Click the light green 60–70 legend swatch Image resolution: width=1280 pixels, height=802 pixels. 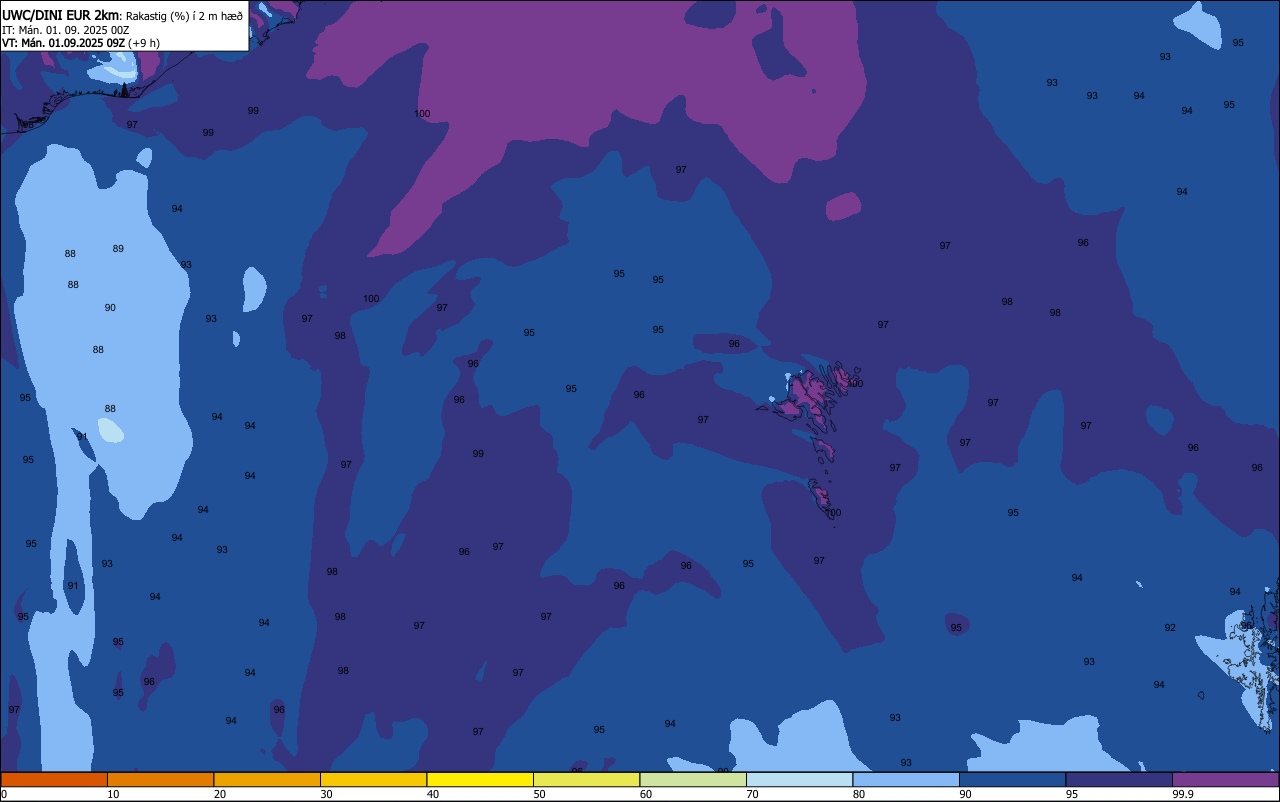(x=693, y=779)
